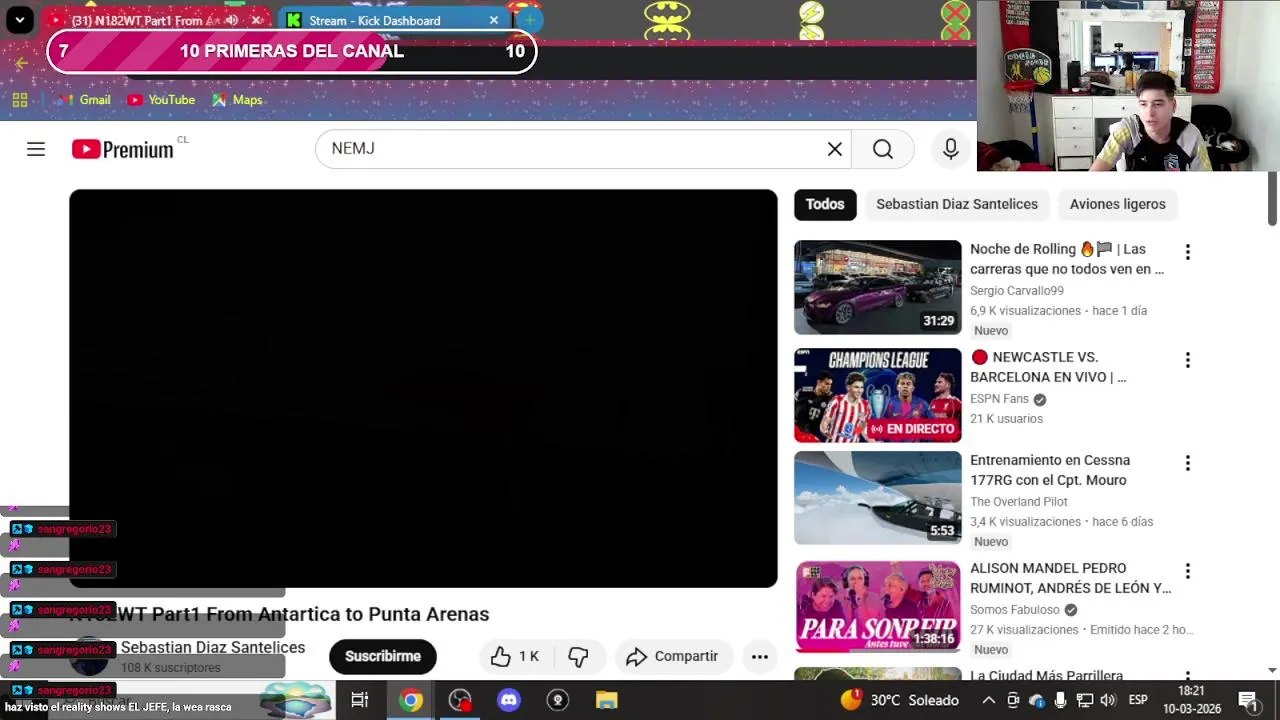
Task: Open the 30°C Soleado weather widget
Action: coord(900,700)
